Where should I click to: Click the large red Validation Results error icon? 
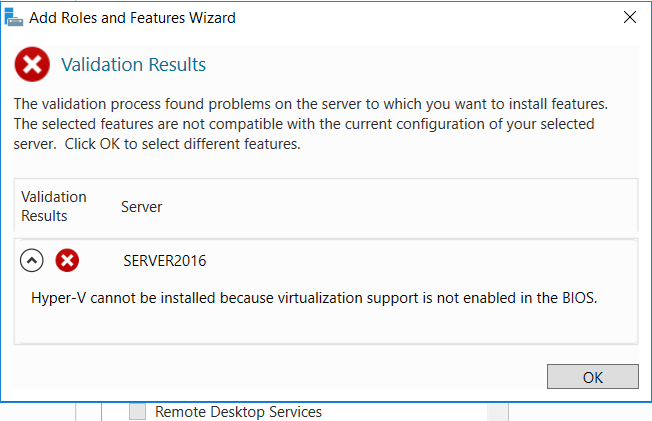(32, 64)
